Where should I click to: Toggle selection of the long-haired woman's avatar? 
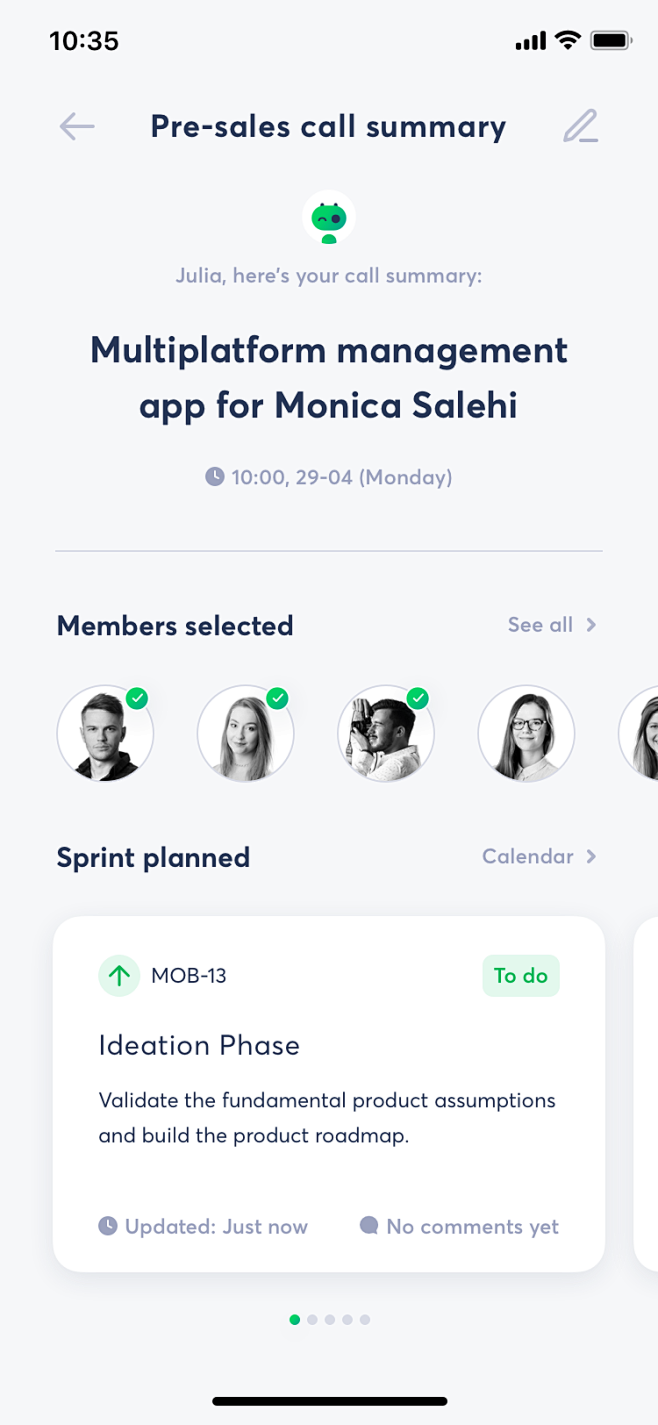[245, 733]
